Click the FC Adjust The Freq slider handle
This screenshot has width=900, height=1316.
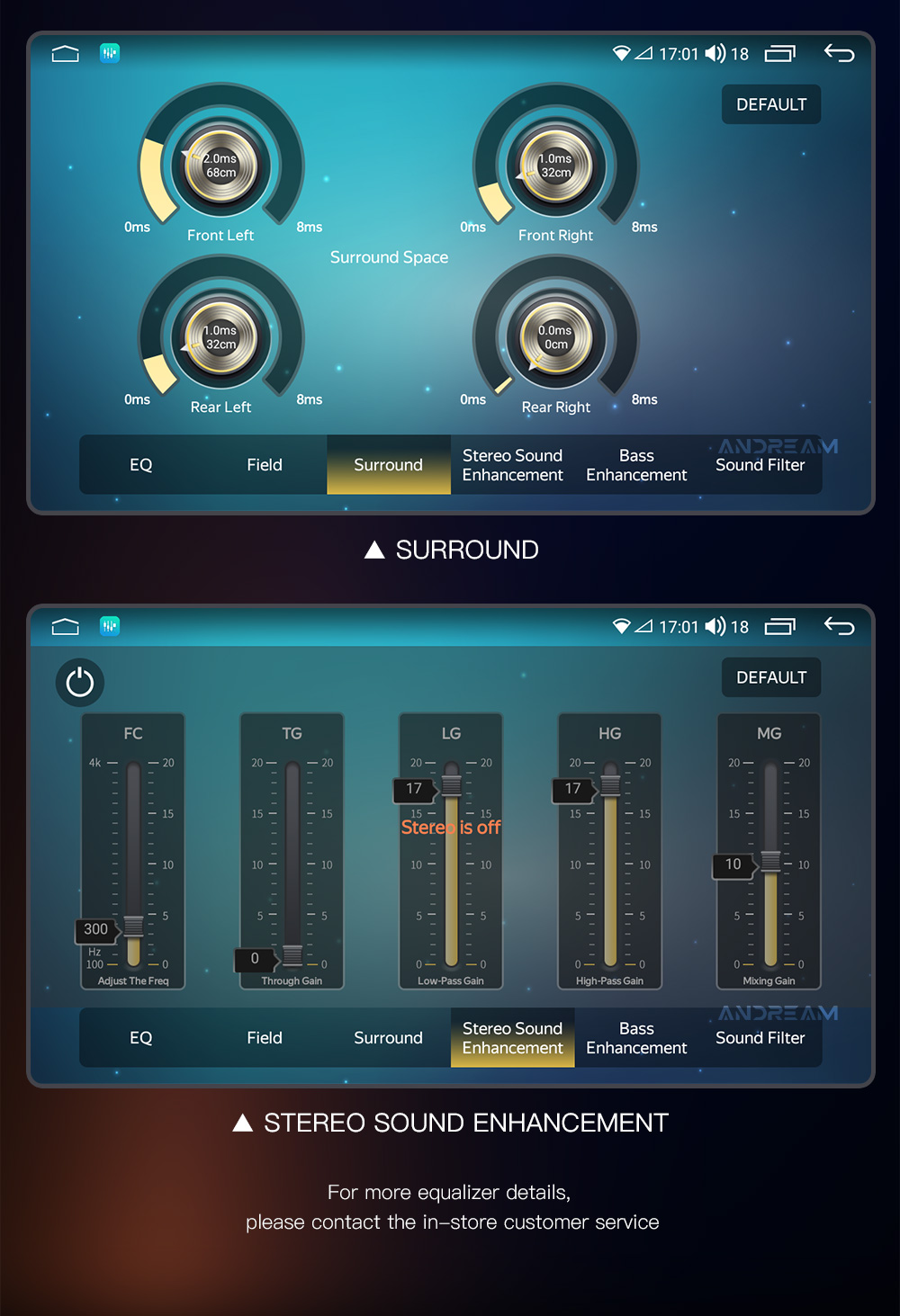[133, 926]
